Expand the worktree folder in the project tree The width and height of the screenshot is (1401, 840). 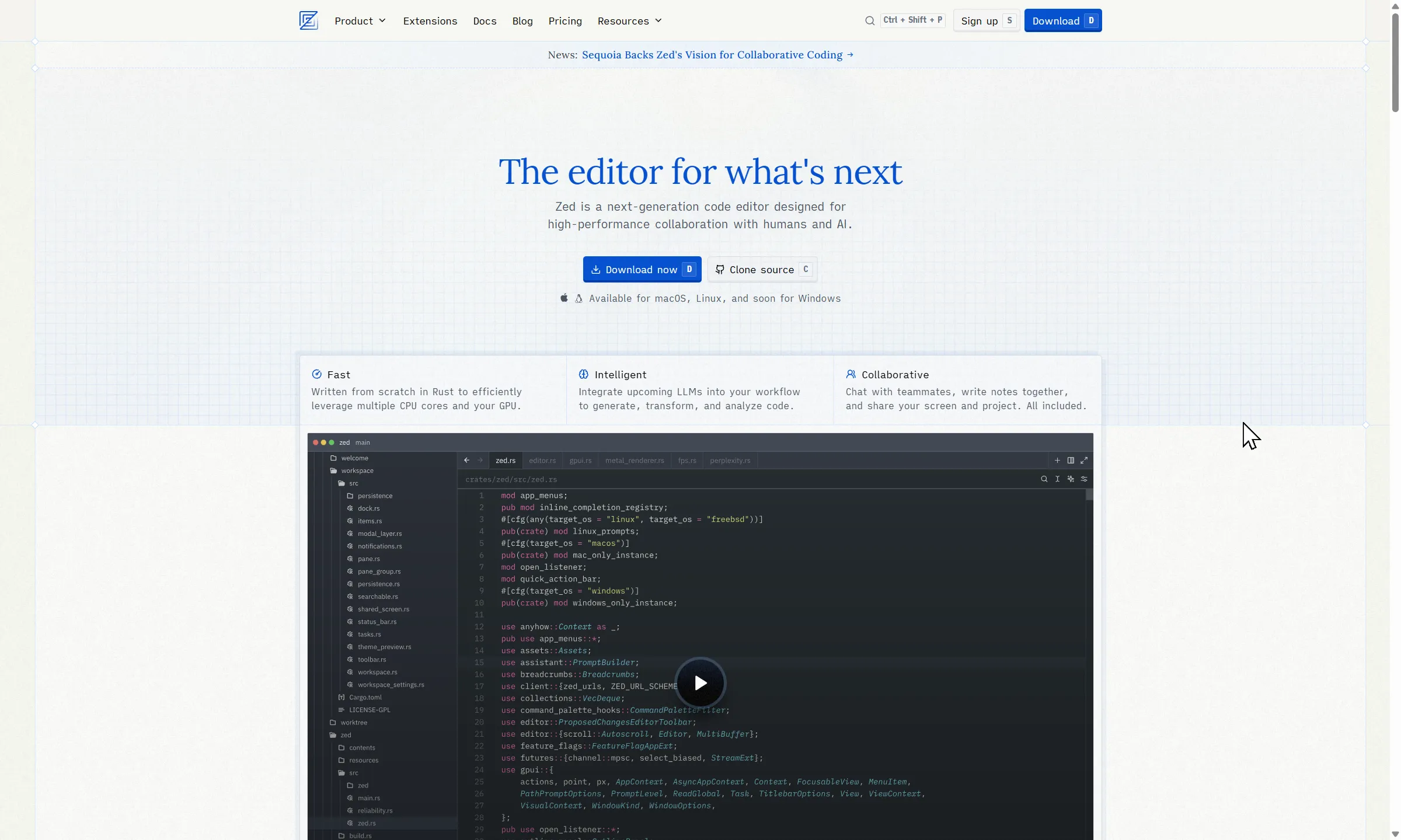click(x=348, y=723)
